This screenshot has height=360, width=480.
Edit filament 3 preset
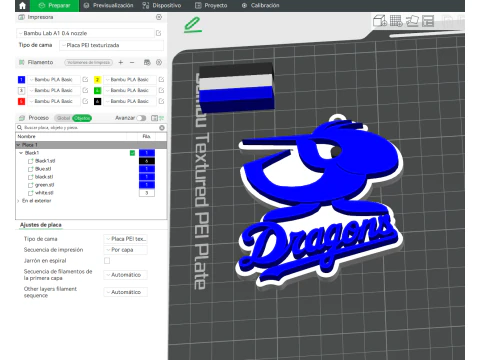pyautogui.click(x=85, y=90)
